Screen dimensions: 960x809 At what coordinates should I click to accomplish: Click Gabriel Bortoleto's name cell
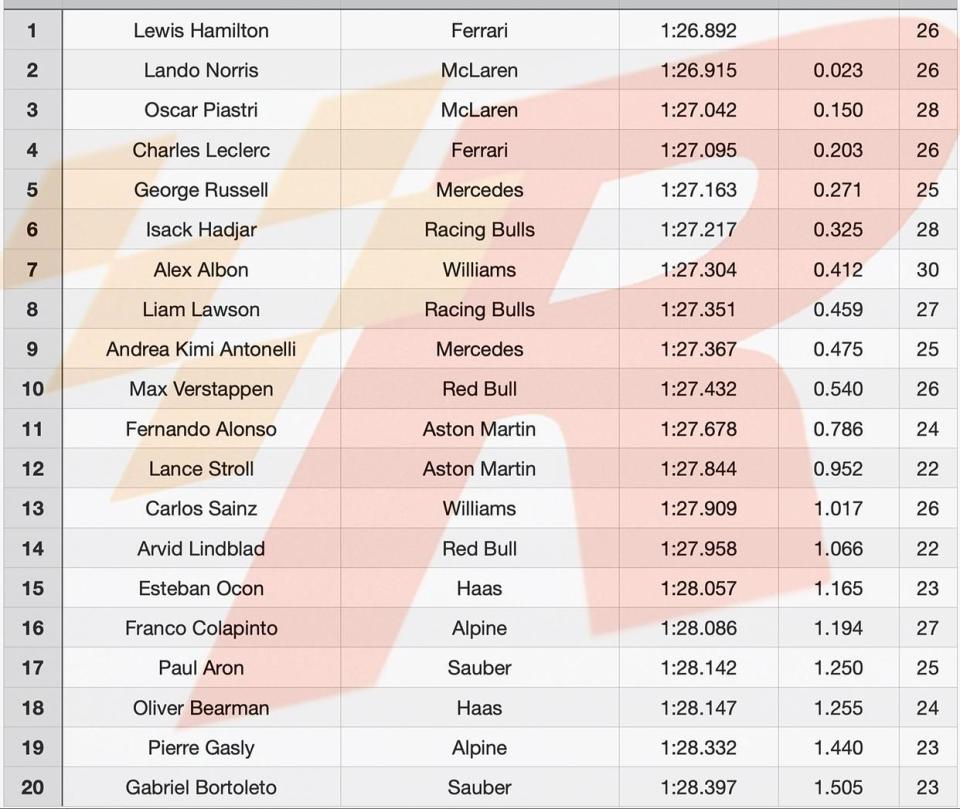[201, 787]
